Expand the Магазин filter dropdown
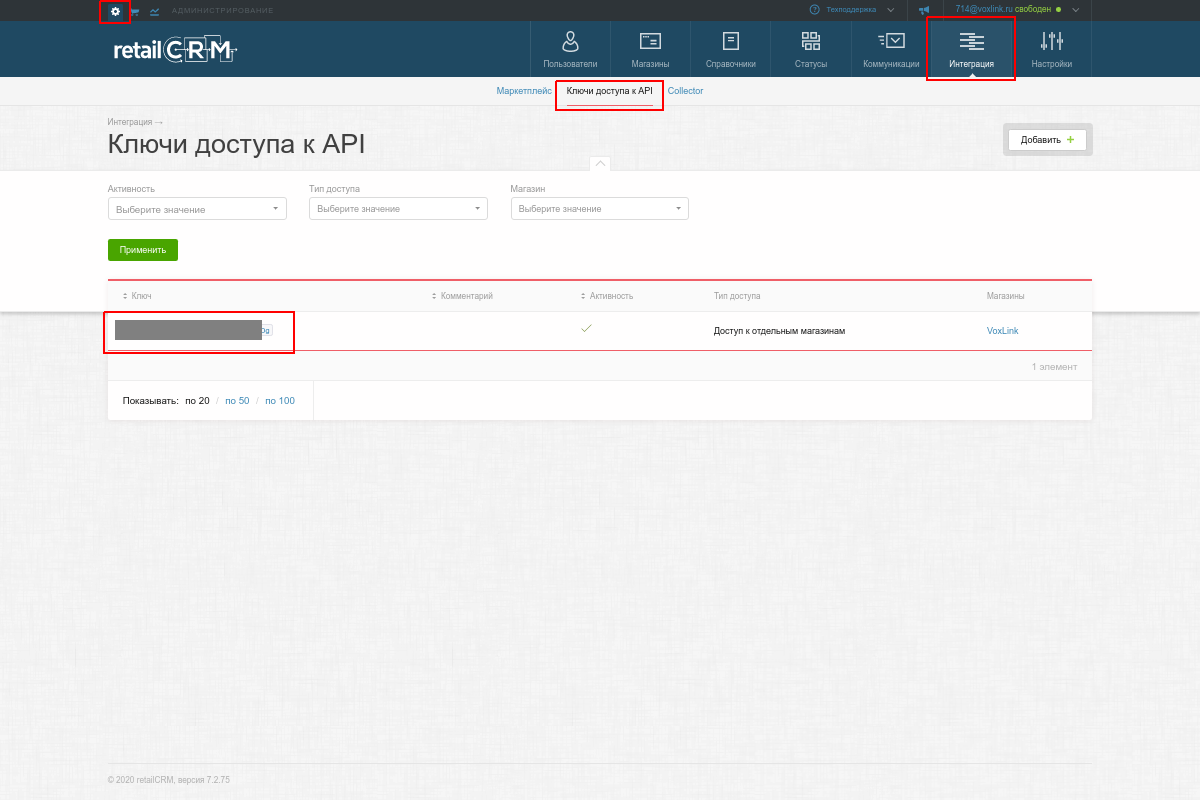Viewport: 1200px width, 800px height. [x=599, y=209]
